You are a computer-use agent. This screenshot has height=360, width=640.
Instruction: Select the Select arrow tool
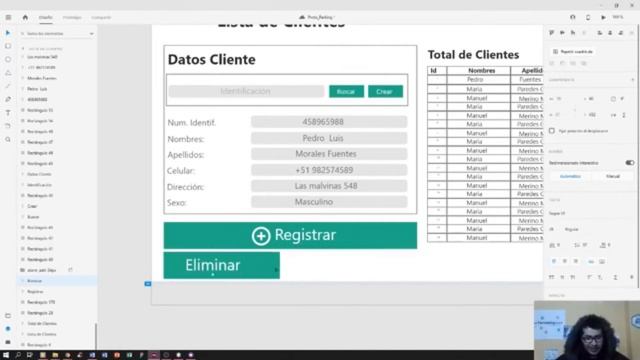[8, 33]
